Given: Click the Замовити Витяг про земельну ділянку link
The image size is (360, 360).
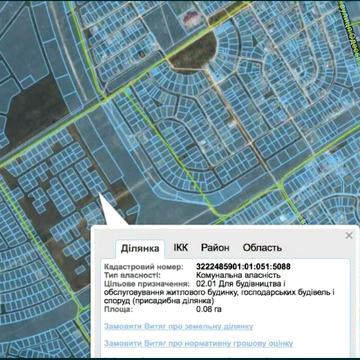Looking at the screenshot, I should pyautogui.click(x=178, y=326).
